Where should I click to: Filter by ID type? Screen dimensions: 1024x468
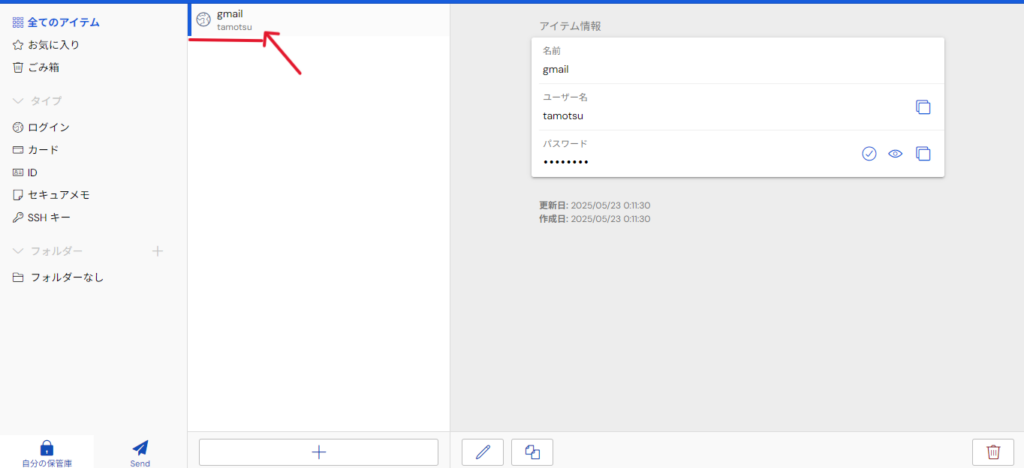[25, 173]
